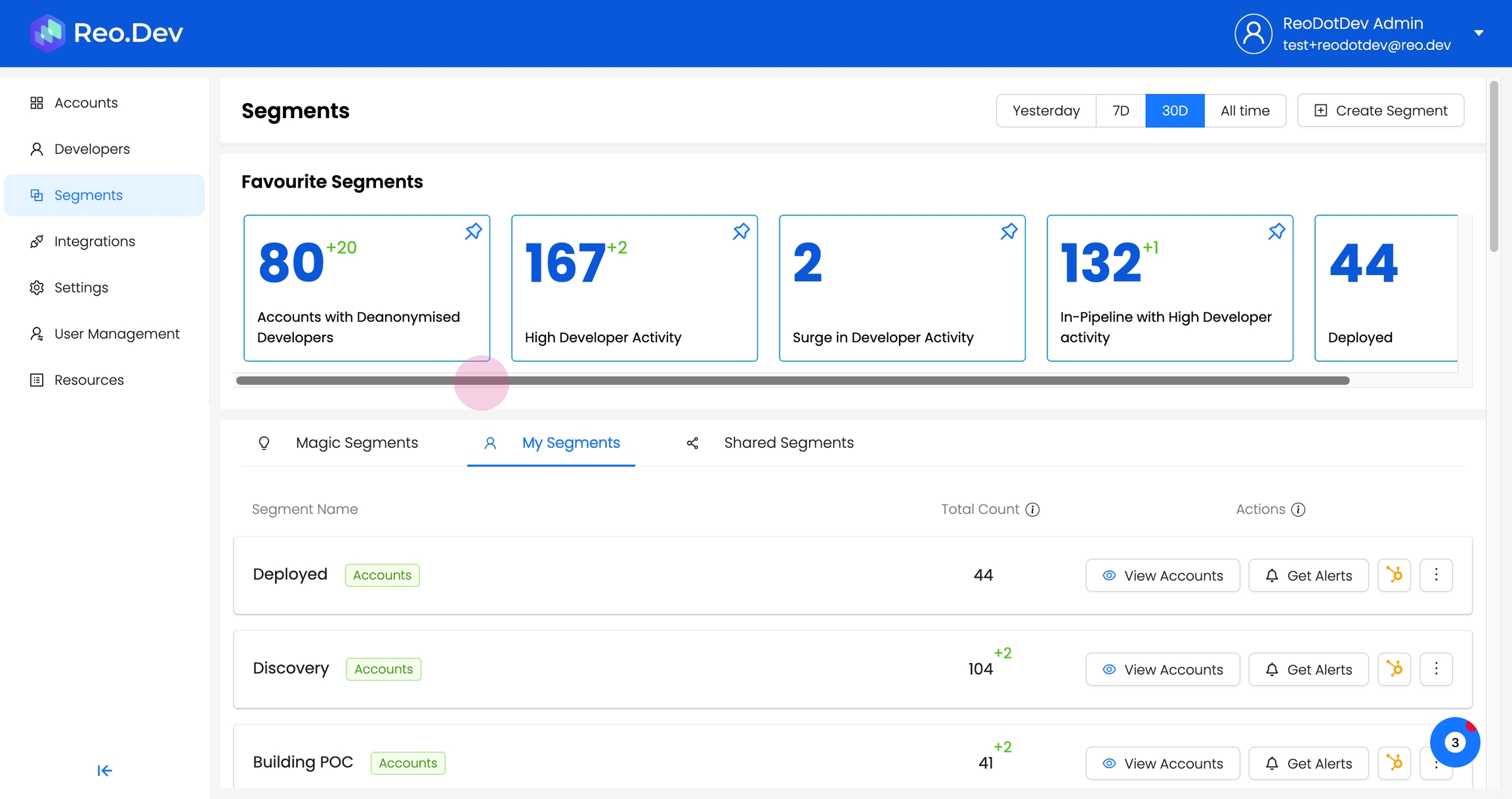
Task: Unpin the In-Pipeline with High Developer activity card
Action: coord(1276,231)
